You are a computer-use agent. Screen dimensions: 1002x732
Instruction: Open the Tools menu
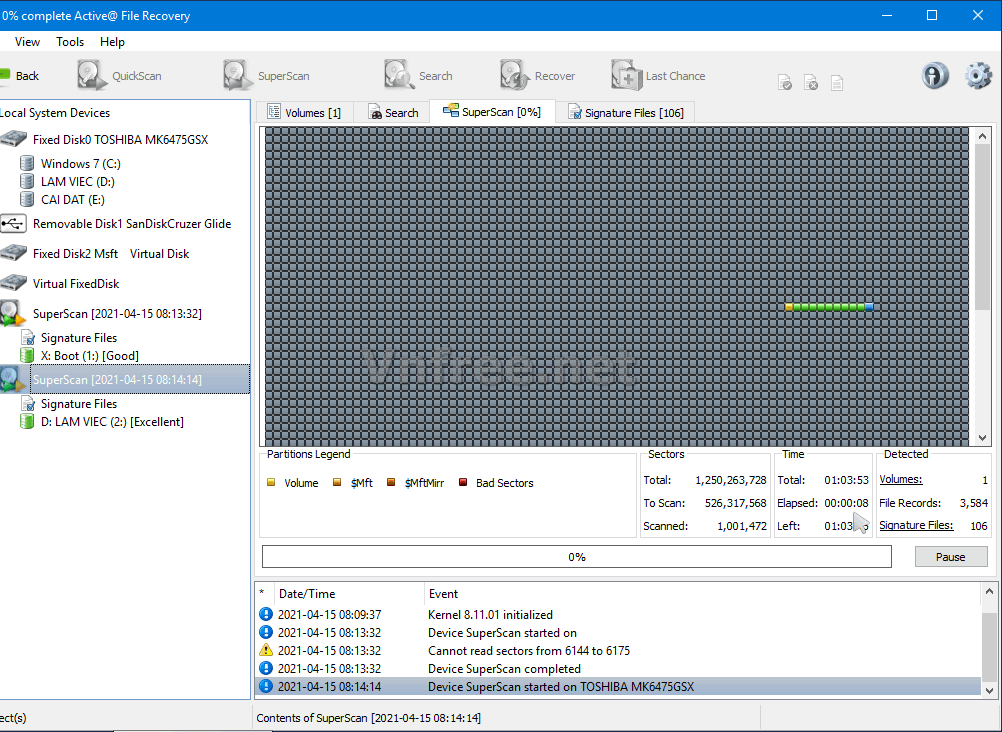pos(70,42)
